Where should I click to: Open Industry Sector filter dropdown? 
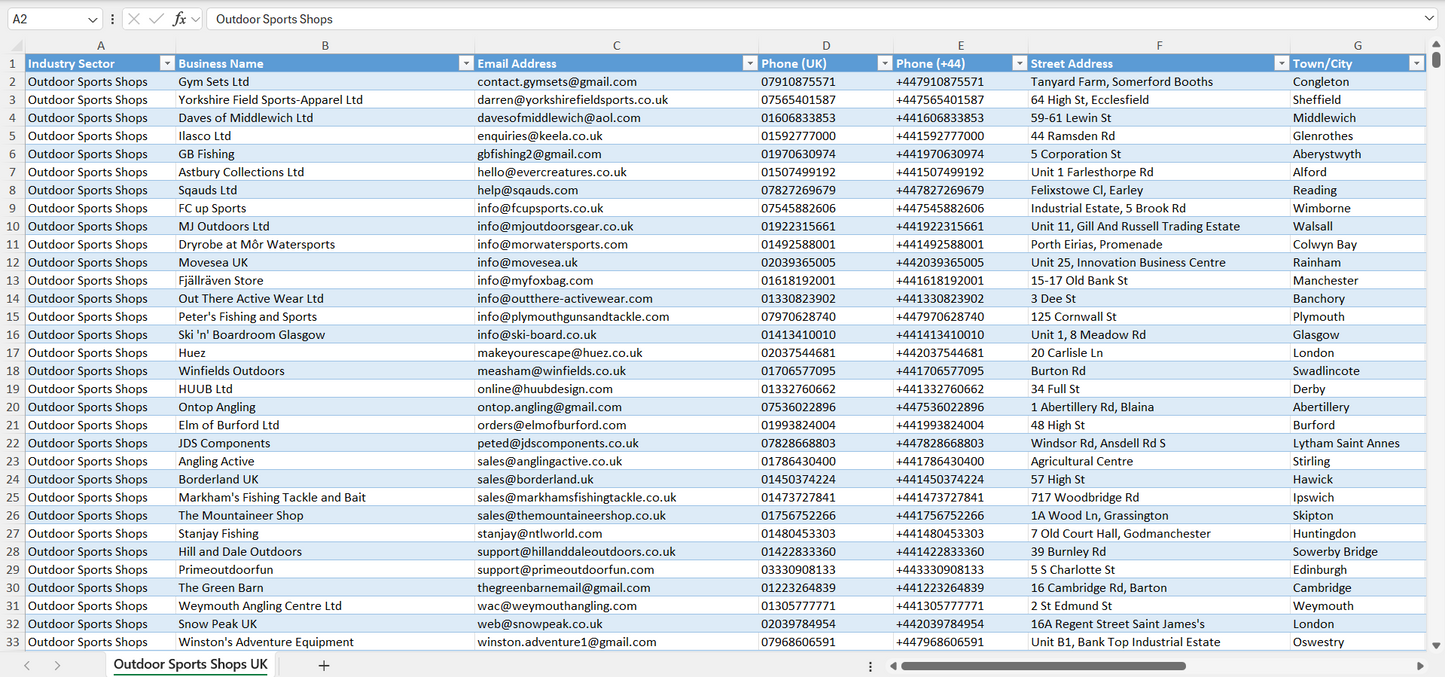click(167, 63)
